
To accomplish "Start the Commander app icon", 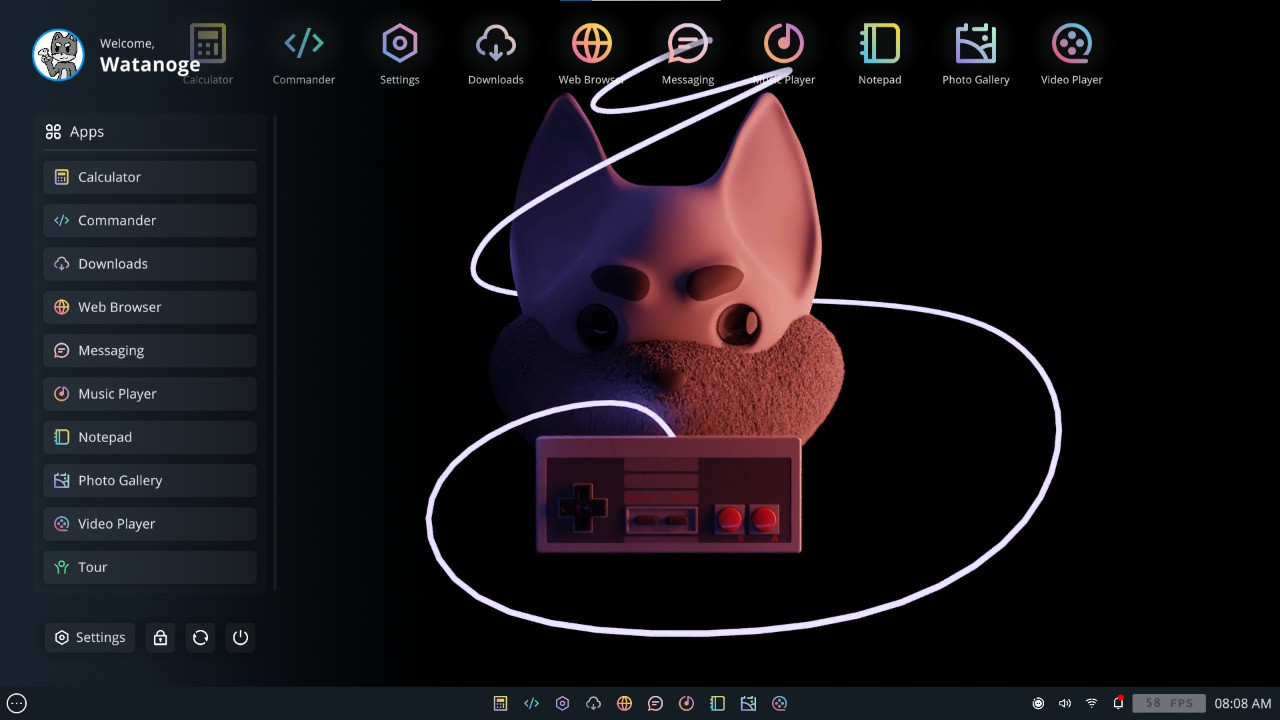I will 304,44.
